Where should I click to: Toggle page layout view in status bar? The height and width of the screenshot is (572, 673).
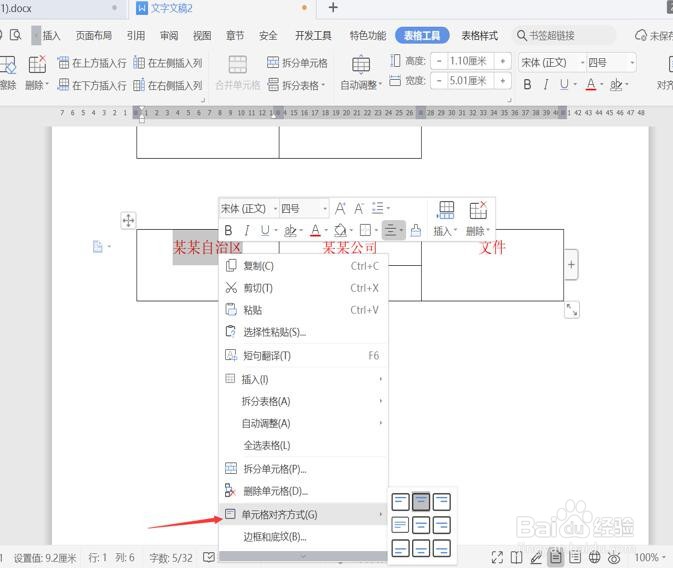[556, 557]
